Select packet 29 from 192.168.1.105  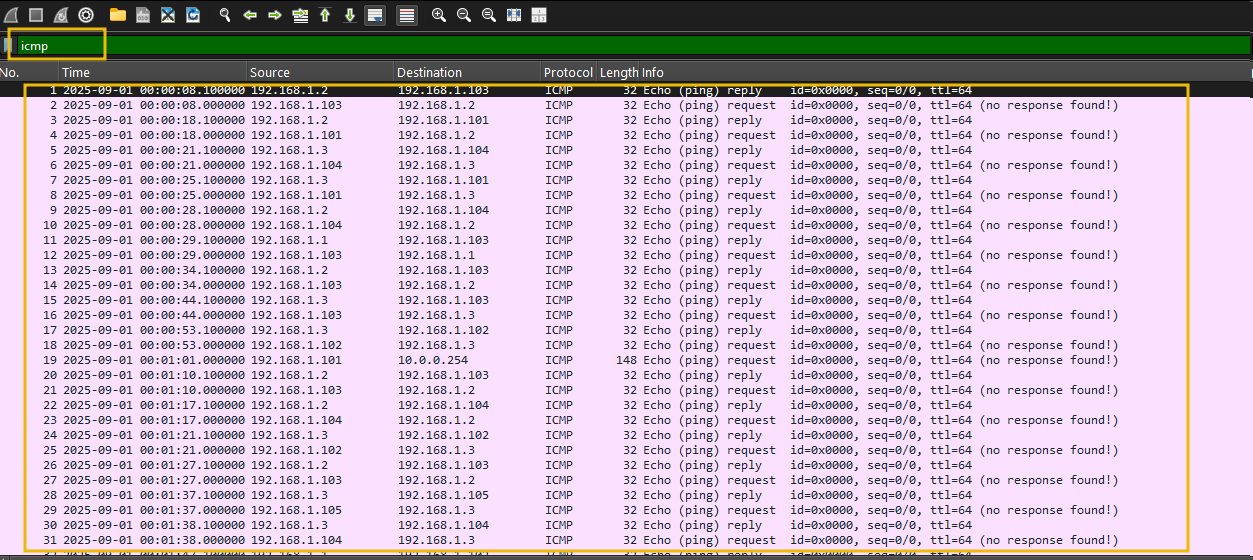(x=626, y=510)
